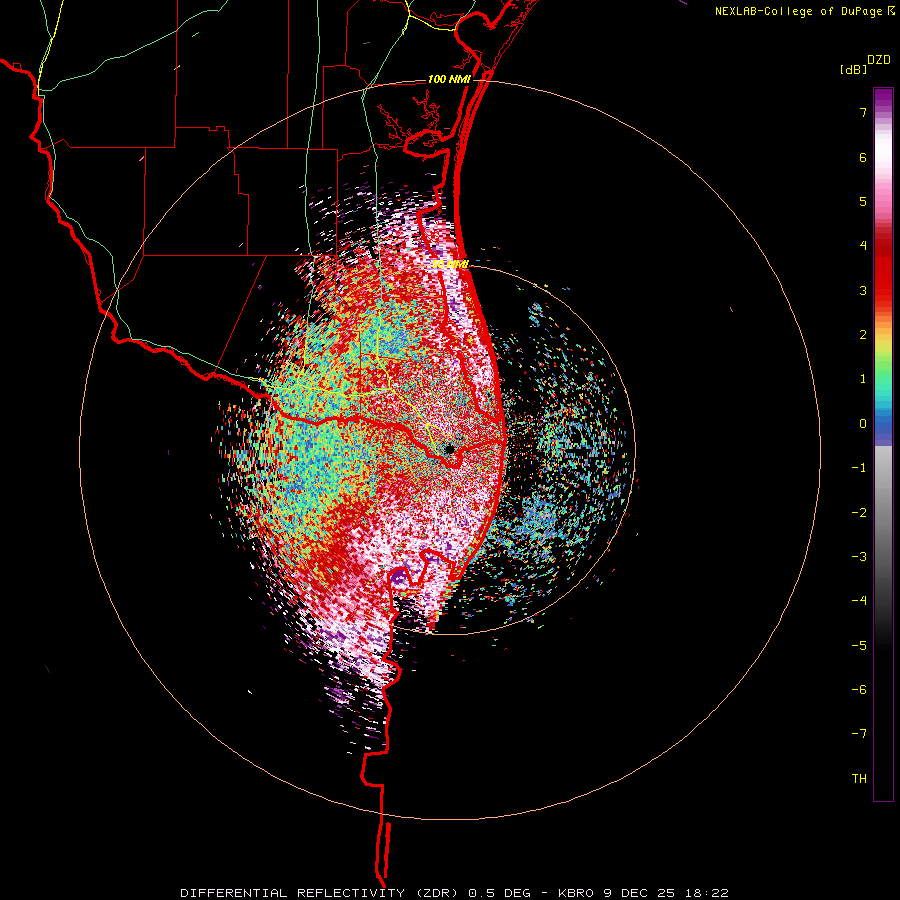Viewport: 900px width, 900px height.
Task: Click the colorbar tick label -3
Action: [x=859, y=557]
